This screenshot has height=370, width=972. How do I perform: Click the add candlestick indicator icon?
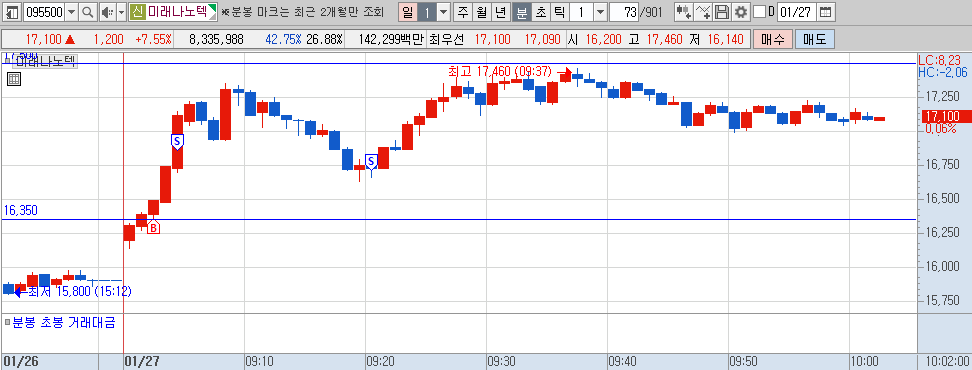(x=683, y=12)
